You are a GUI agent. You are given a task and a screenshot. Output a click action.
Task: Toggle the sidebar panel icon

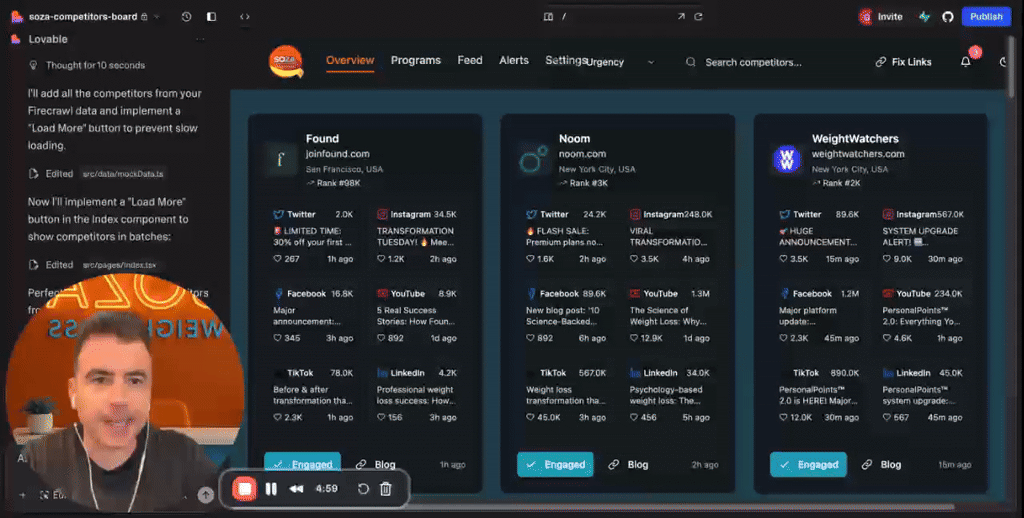211,16
